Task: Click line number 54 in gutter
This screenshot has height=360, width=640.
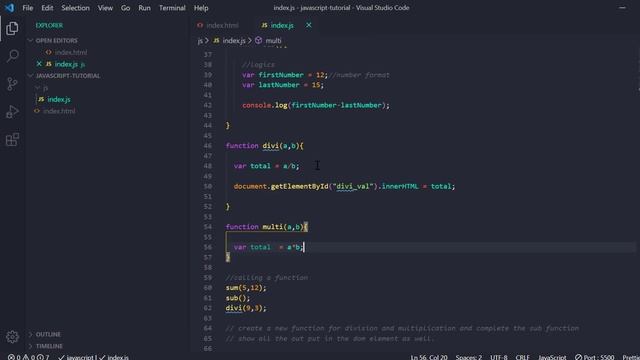Action: tap(208, 227)
